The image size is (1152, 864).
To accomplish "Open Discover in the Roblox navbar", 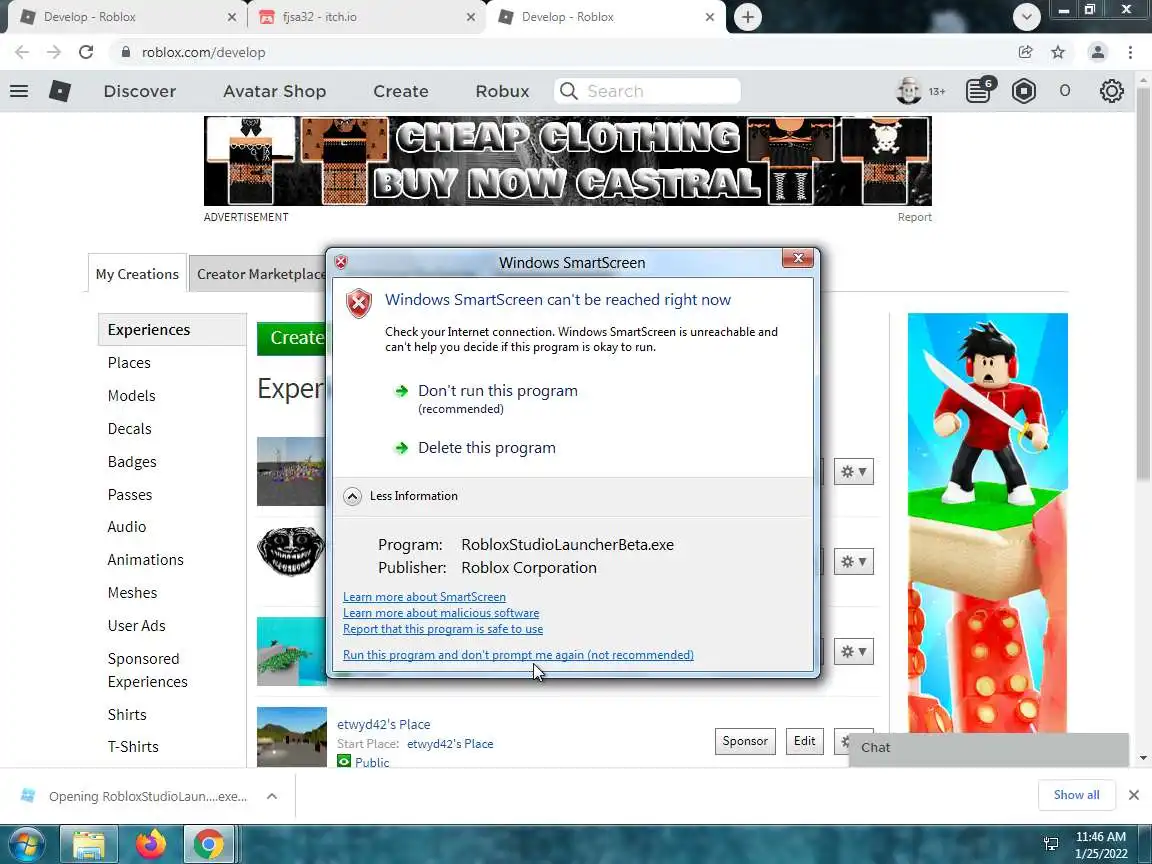I will pos(140,91).
